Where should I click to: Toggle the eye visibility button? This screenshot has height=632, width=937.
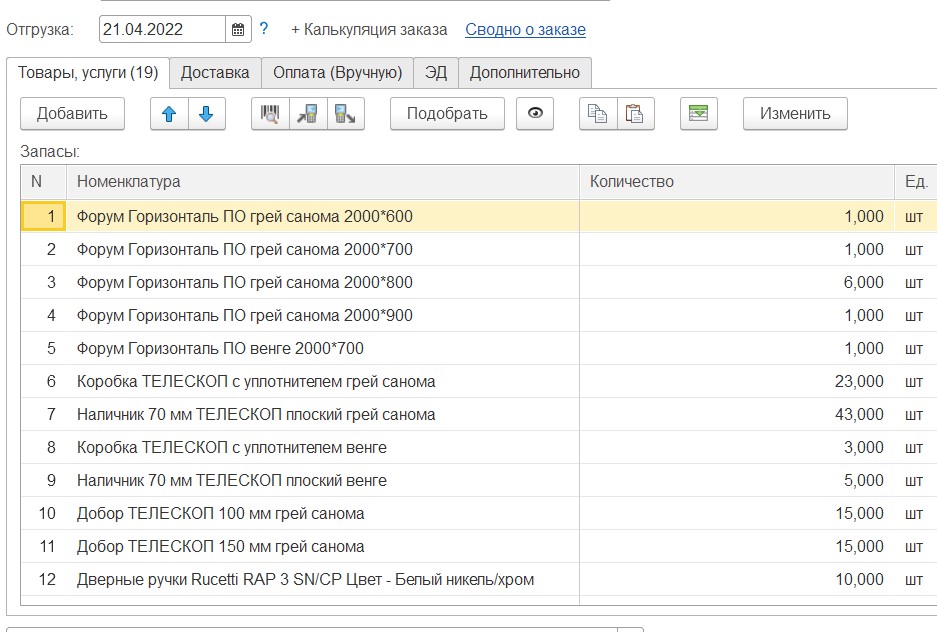[535, 114]
